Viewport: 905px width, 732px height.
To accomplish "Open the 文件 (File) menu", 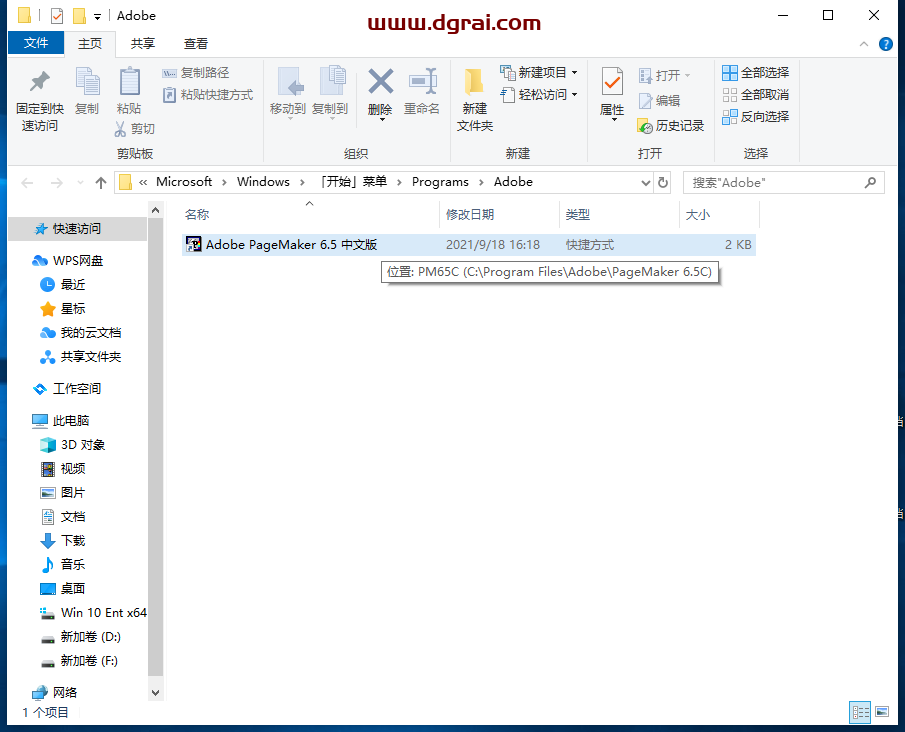I will pos(36,43).
